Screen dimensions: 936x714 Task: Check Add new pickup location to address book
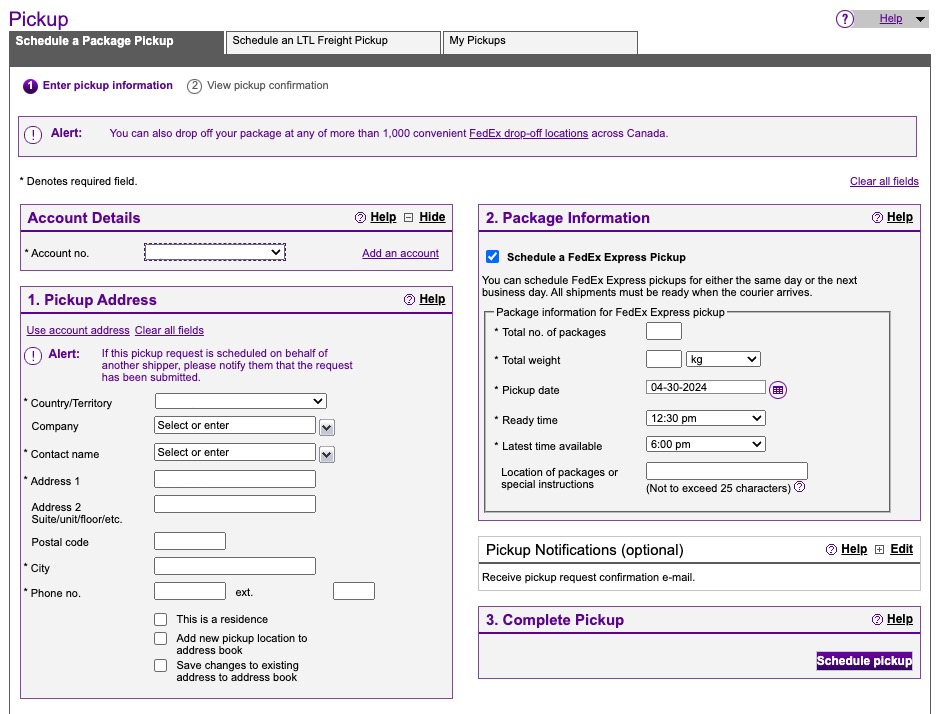point(161,638)
